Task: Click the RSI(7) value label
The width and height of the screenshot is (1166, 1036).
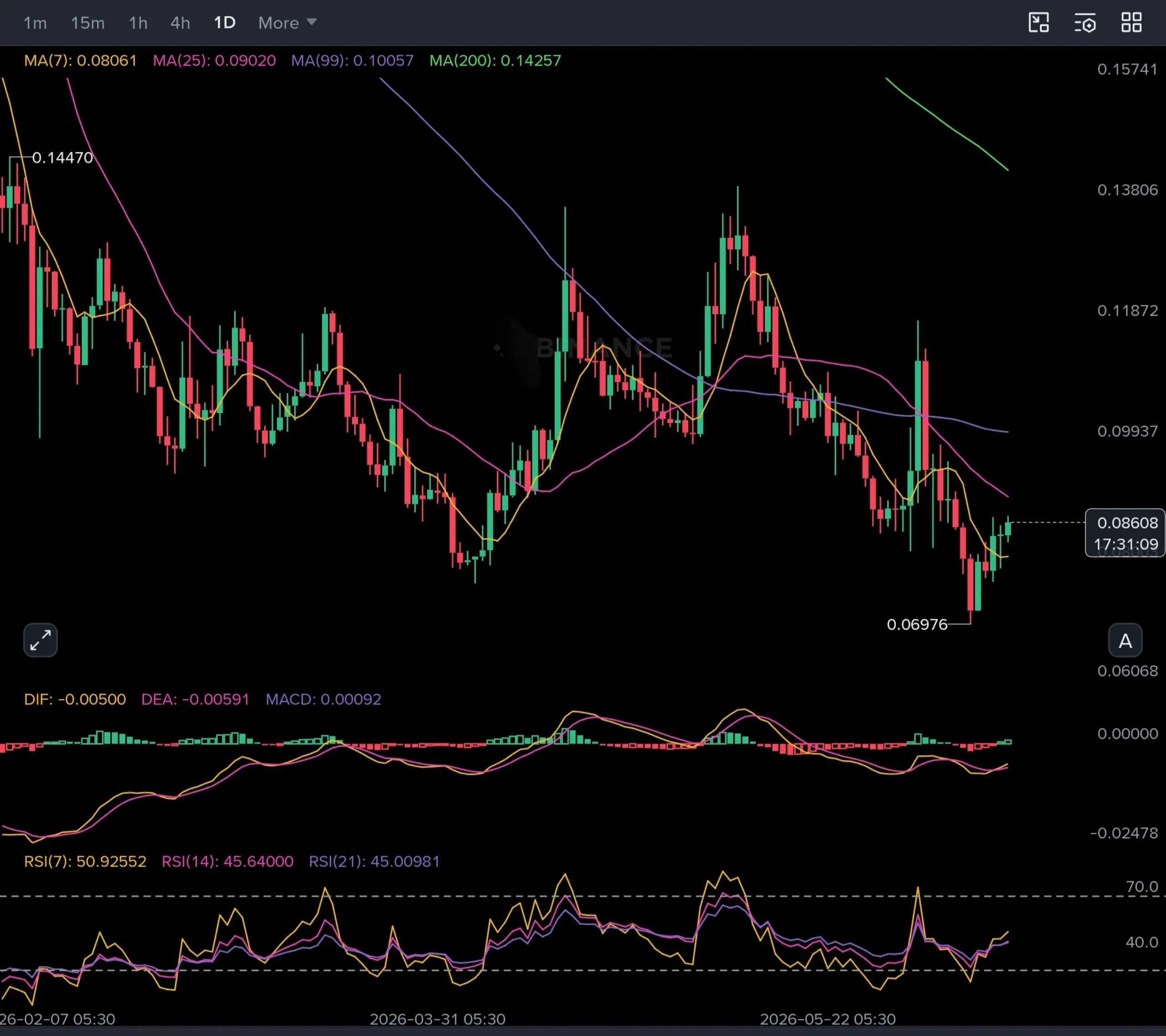Action: pyautogui.click(x=85, y=862)
